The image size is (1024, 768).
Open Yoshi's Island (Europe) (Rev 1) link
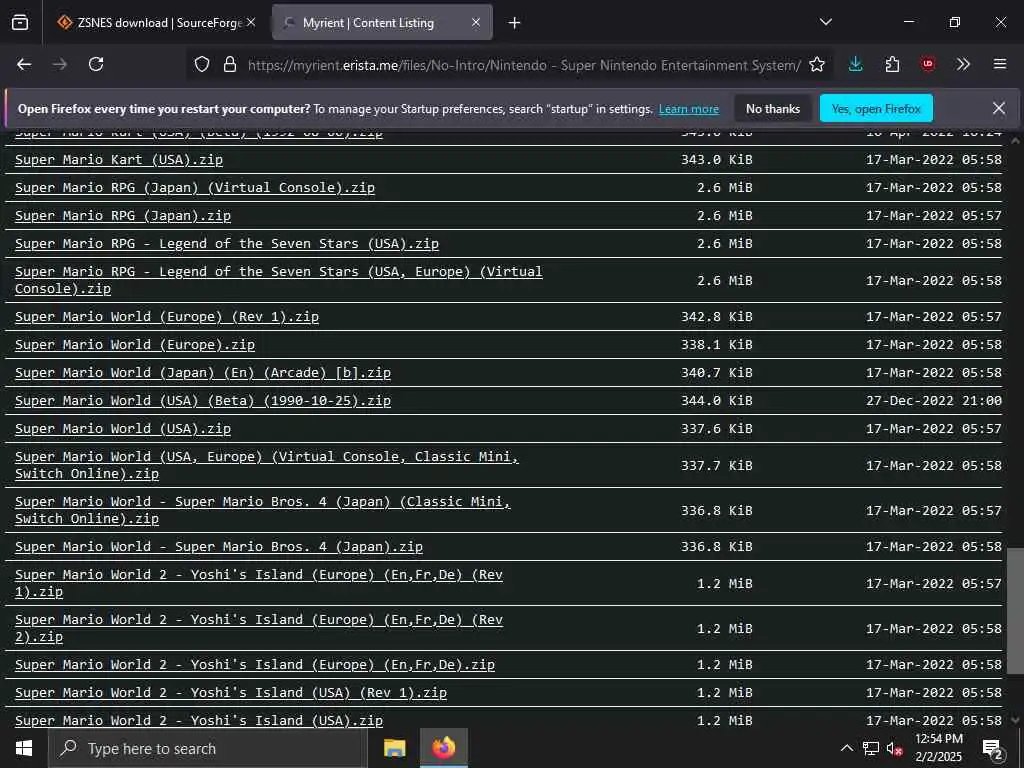(259, 583)
